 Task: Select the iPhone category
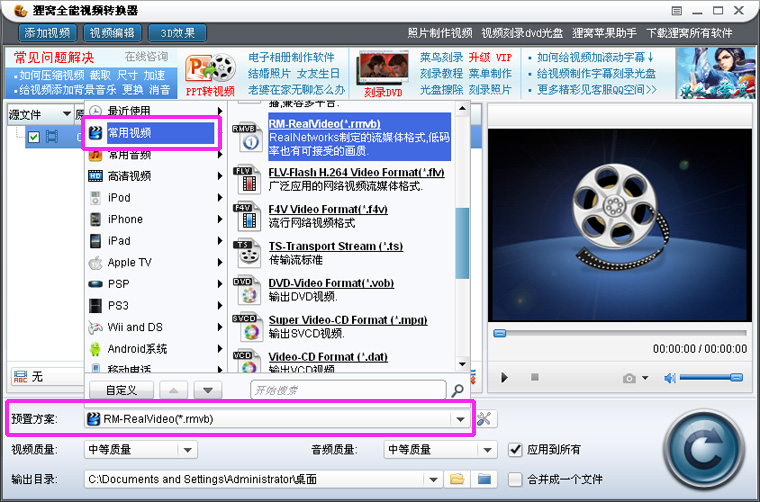click(156, 219)
